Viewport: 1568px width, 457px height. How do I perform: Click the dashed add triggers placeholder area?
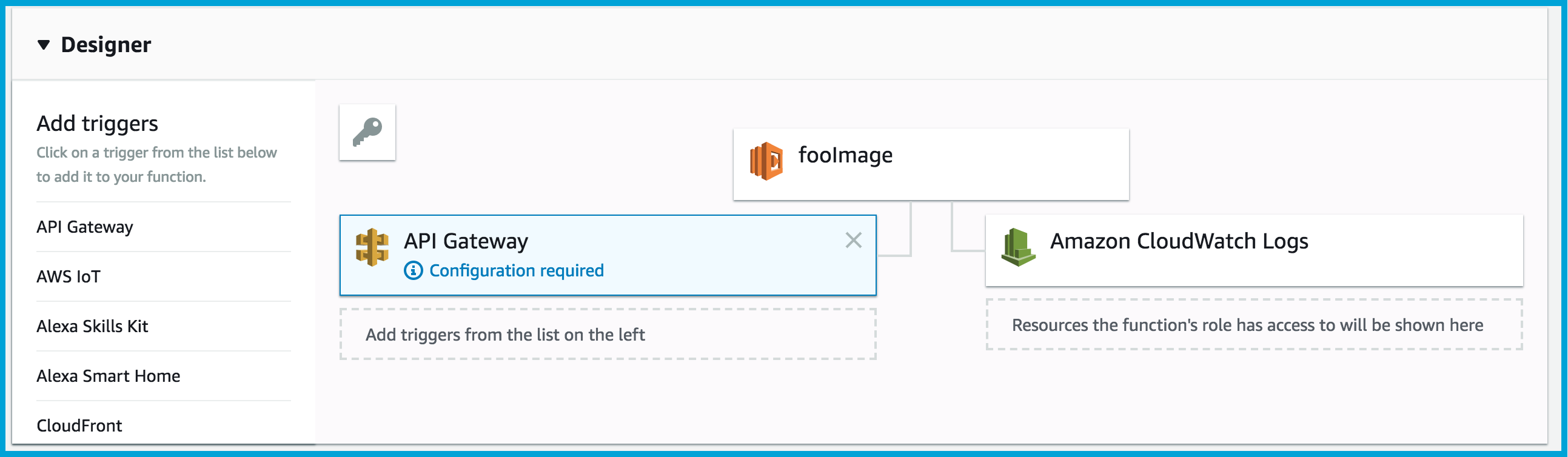point(608,333)
